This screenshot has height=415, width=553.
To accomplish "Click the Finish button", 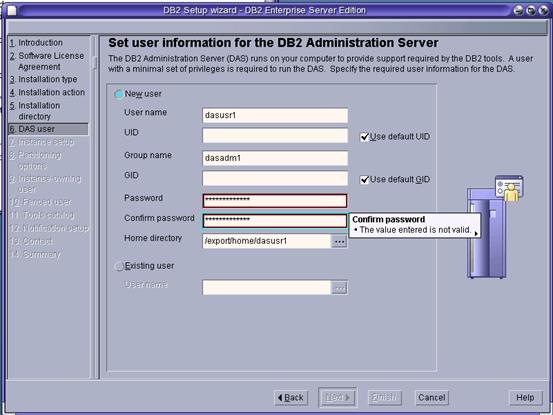I will 384,398.
